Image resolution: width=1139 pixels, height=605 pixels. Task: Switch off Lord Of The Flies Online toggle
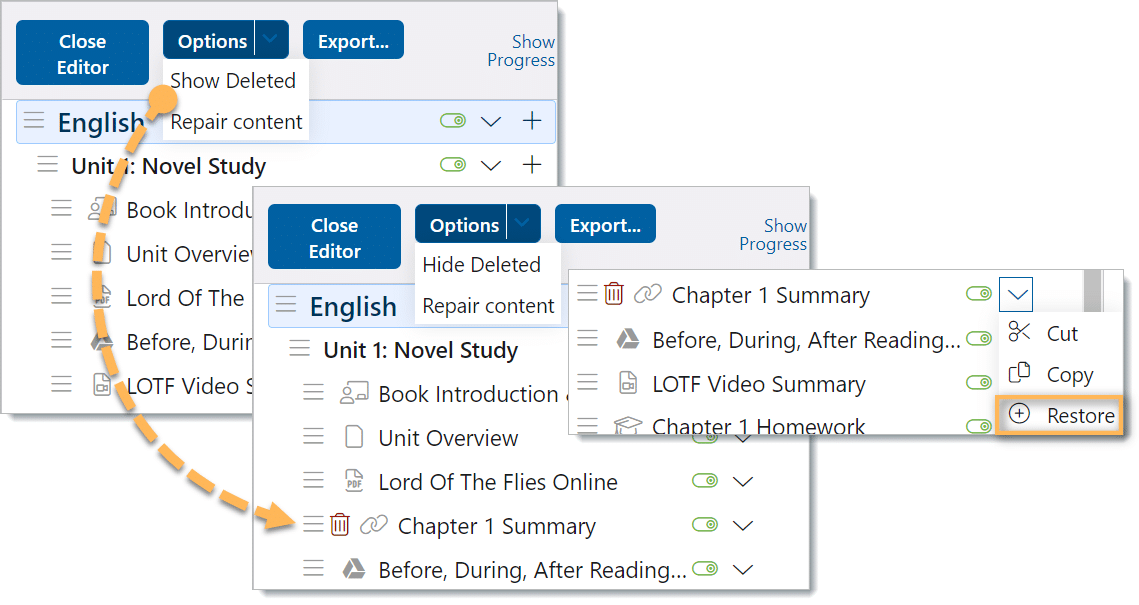705,482
